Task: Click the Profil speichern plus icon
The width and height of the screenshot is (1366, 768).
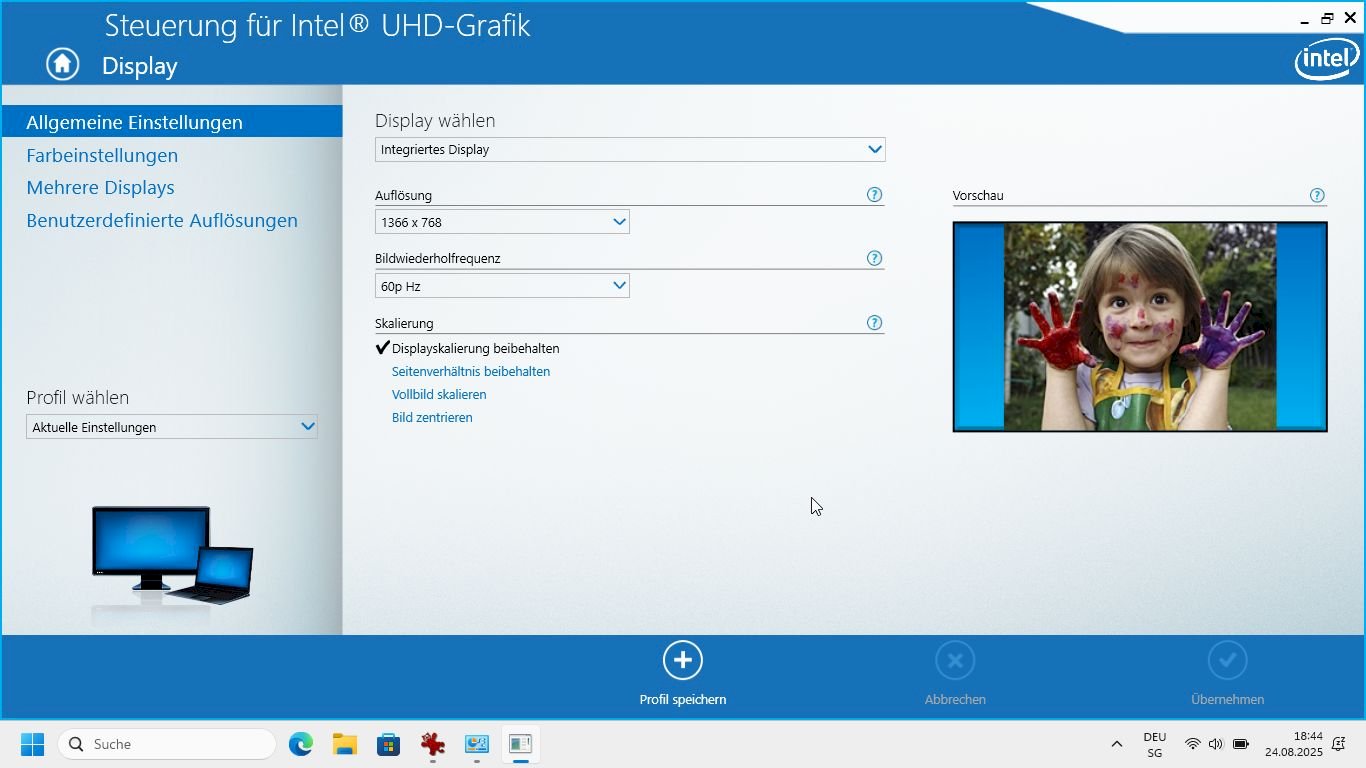Action: (x=682, y=660)
